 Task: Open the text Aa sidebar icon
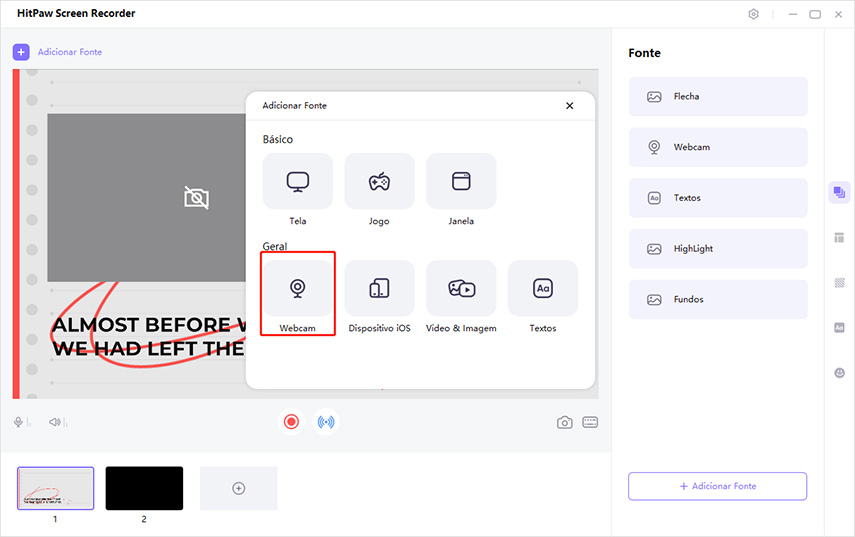tap(839, 328)
